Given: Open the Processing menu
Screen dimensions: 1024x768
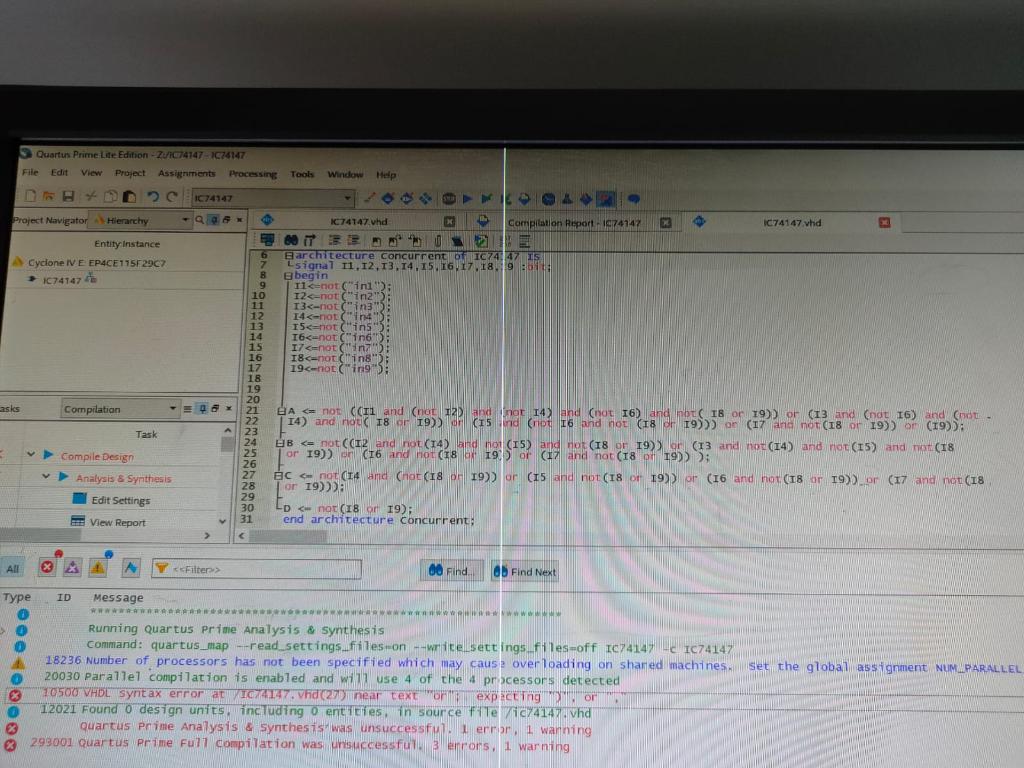Looking at the screenshot, I should (x=252, y=174).
